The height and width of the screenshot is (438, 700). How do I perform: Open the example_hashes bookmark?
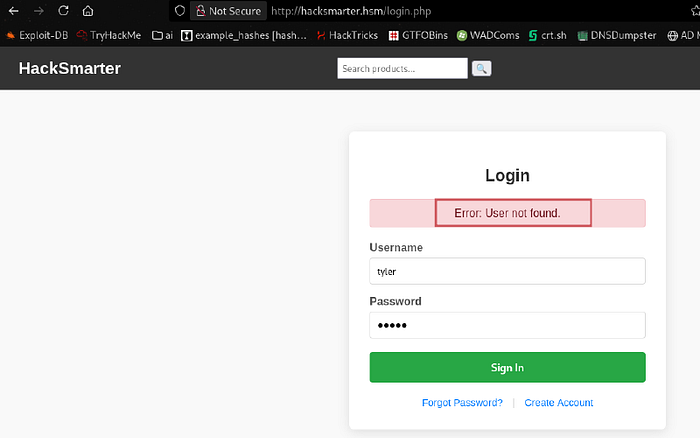point(244,35)
